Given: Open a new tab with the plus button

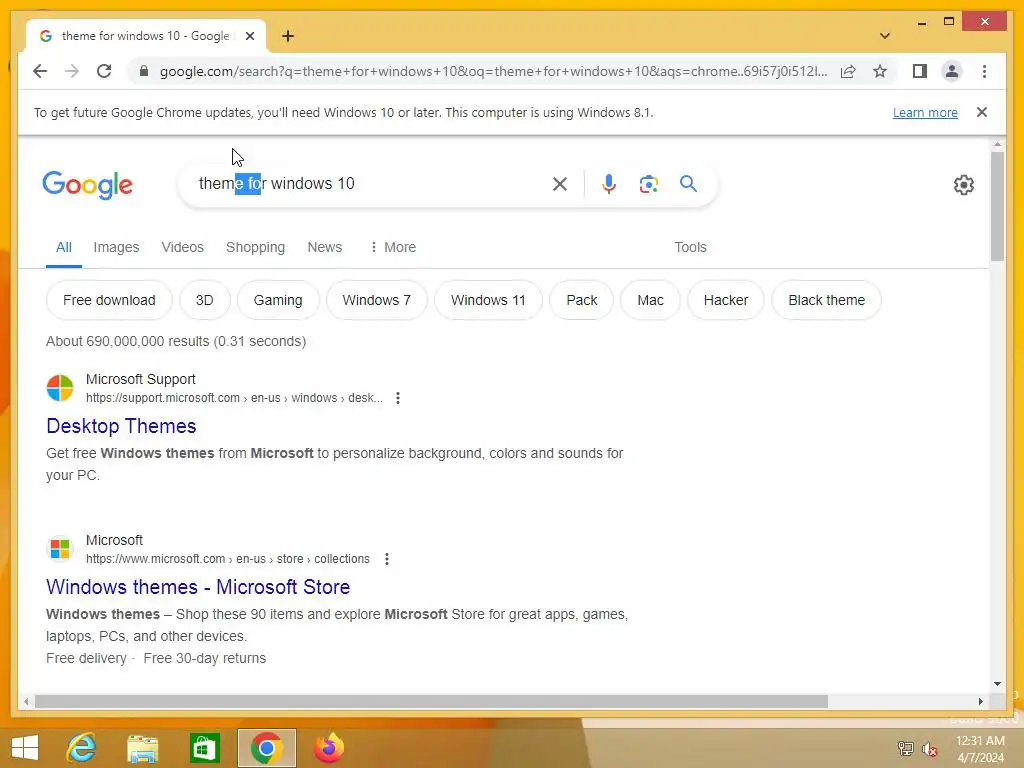Looking at the screenshot, I should pos(288,36).
